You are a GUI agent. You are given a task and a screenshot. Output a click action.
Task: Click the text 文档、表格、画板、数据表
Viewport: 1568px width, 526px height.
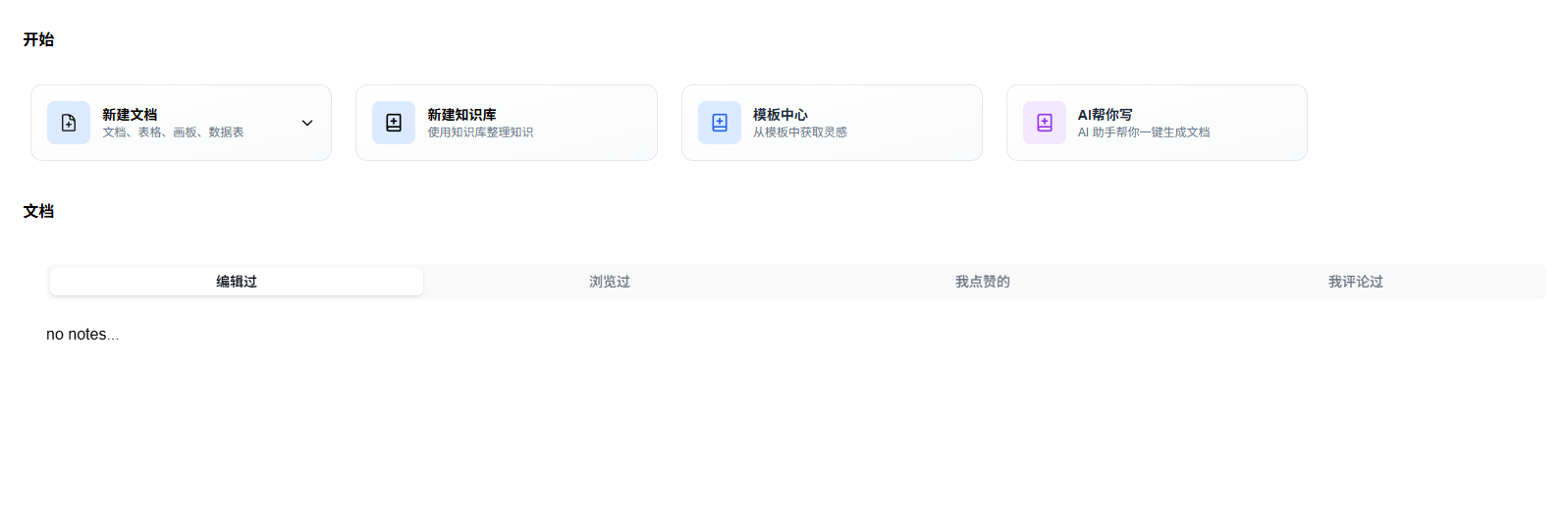pyautogui.click(x=173, y=132)
